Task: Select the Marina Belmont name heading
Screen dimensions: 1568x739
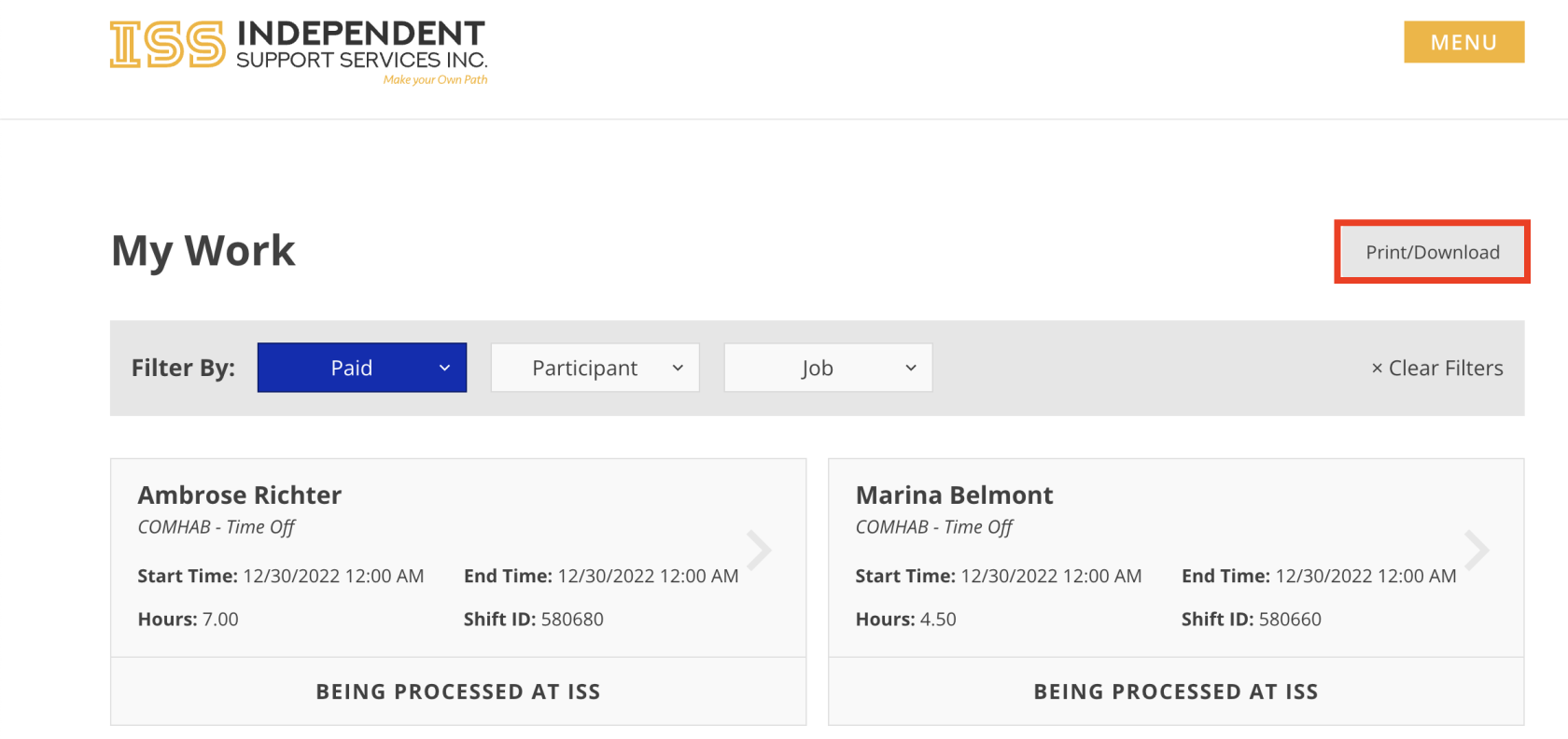Action: click(954, 495)
